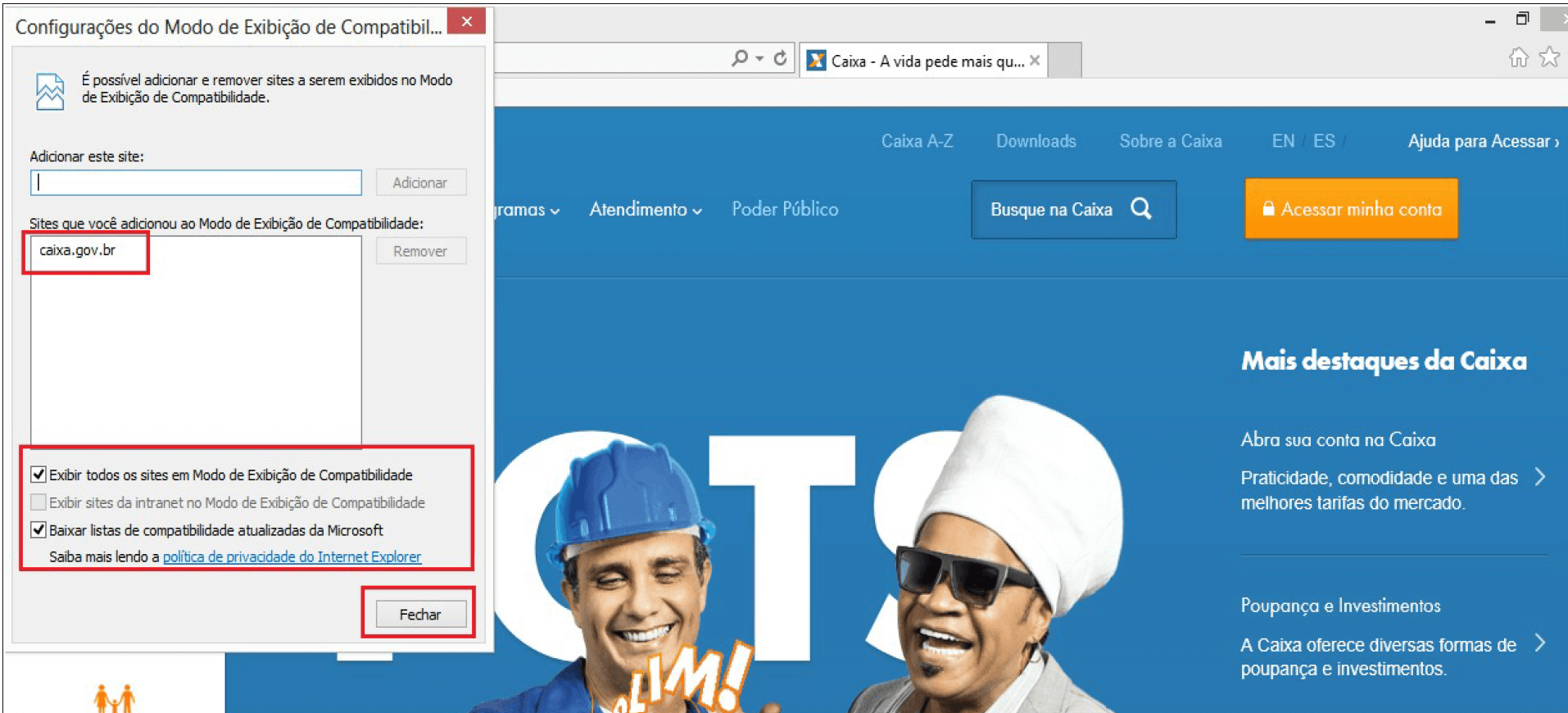Open Internet Explorer privacy policy link
Image resolution: width=1568 pixels, height=713 pixels.
coord(292,556)
